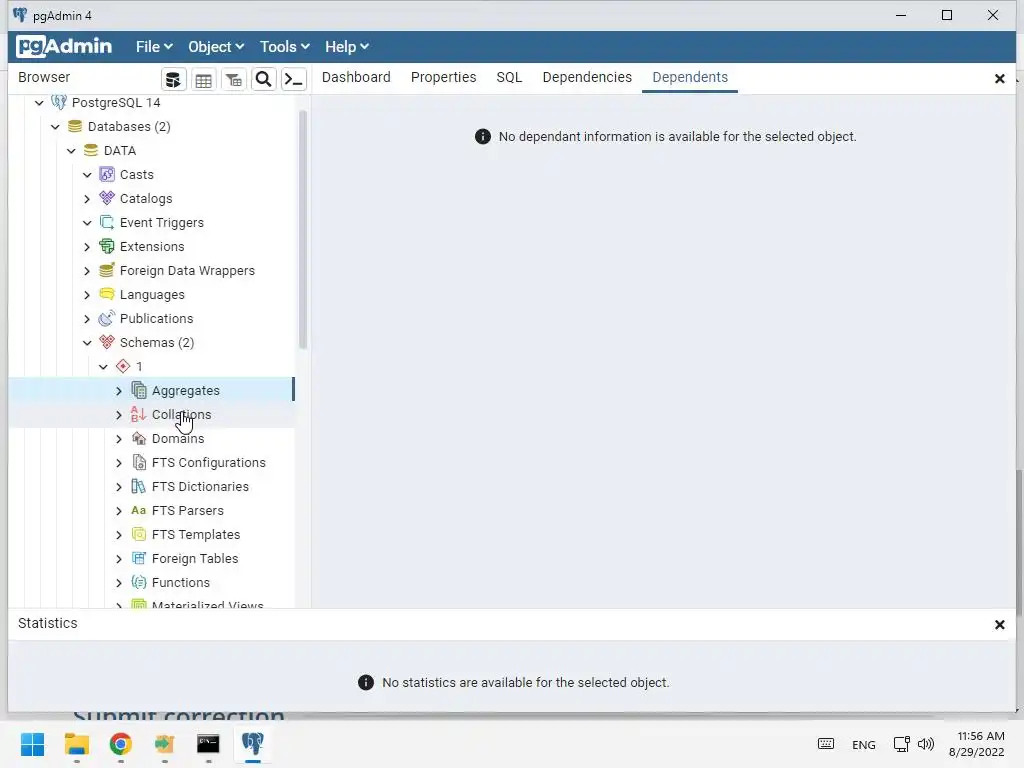The image size is (1024, 768).
Task: Click the Schemas (2) node icon
Action: pos(107,342)
